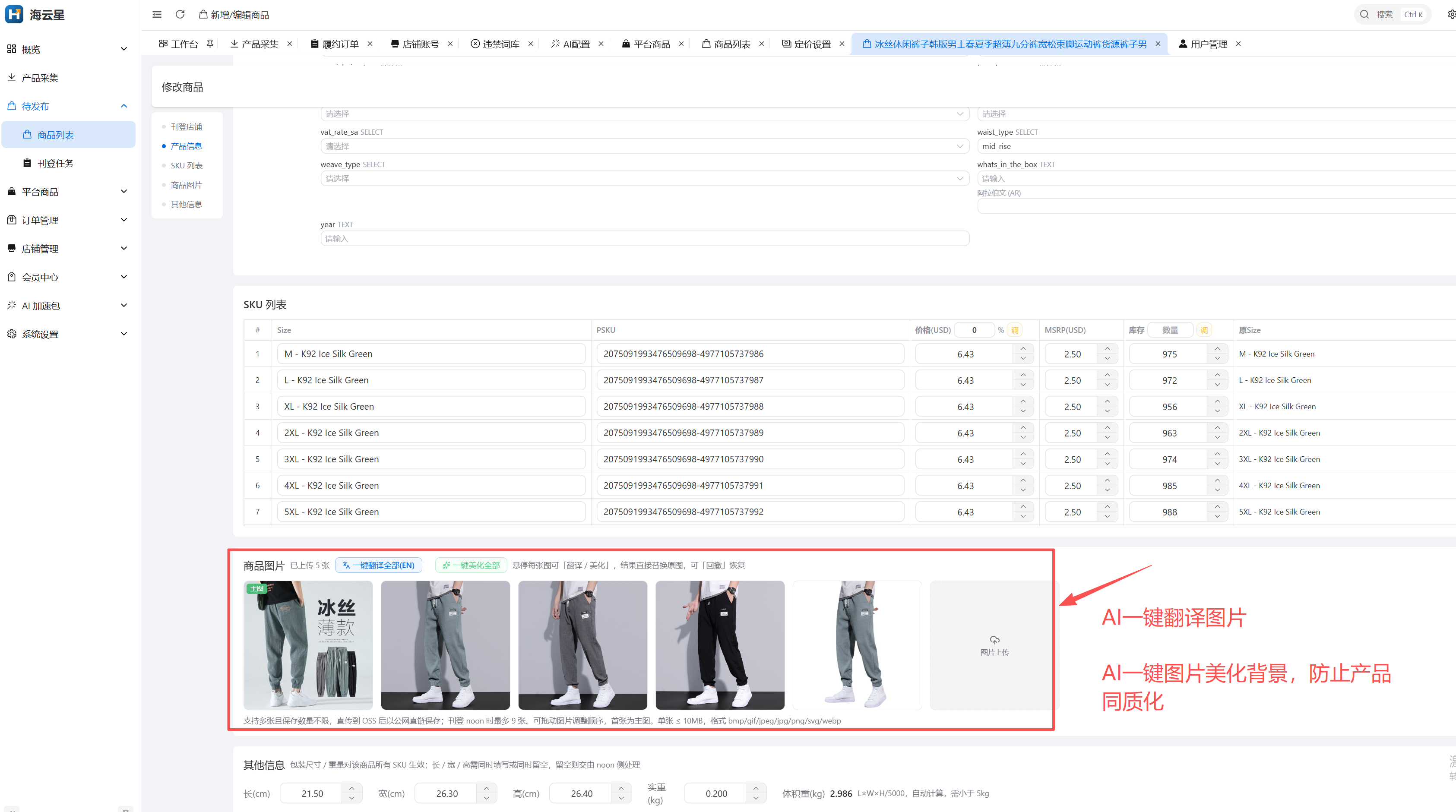Close the 定价设置 tab
Screen dimensions: 1456x812
click(842, 44)
